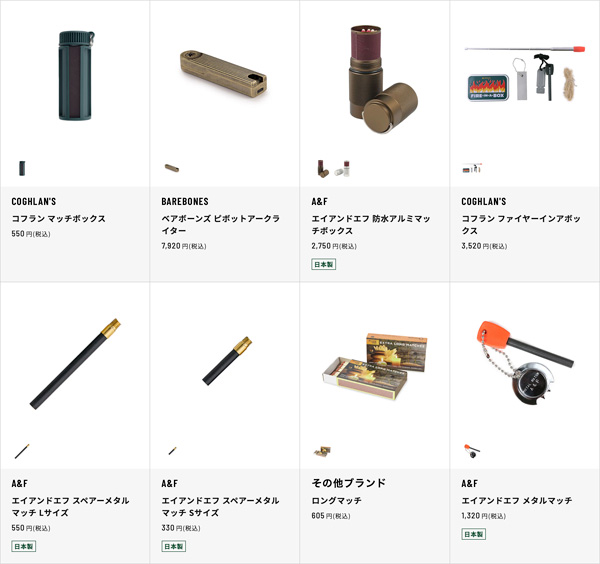Open ロングマッチ product link
This screenshot has width=600, height=564.
336,500
